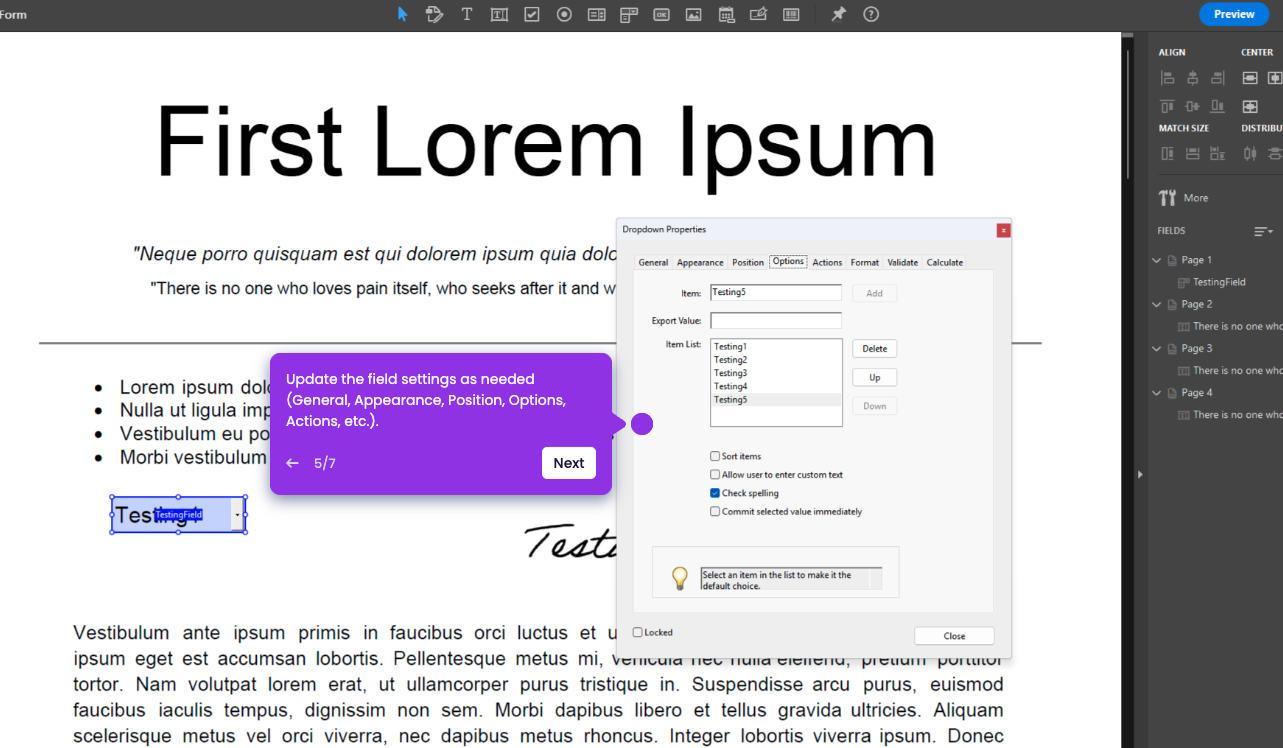The width and height of the screenshot is (1283, 748).
Task: Pick the Digital Signature field tool
Action: 758,14
